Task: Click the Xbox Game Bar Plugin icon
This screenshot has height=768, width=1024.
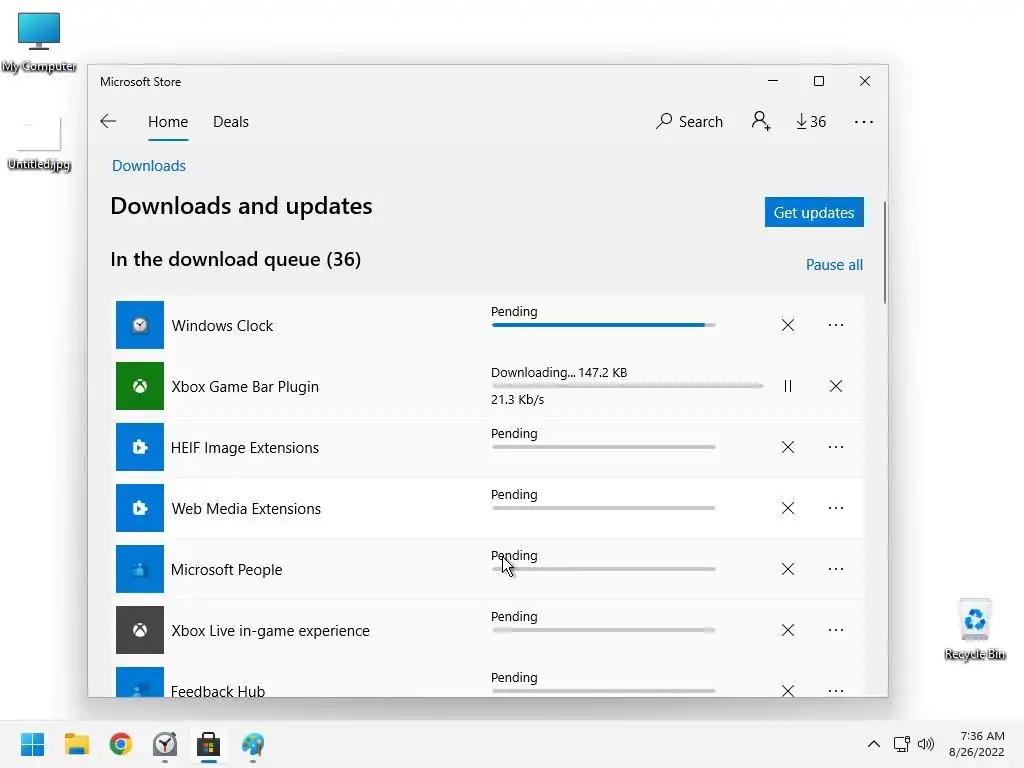Action: [x=140, y=386]
